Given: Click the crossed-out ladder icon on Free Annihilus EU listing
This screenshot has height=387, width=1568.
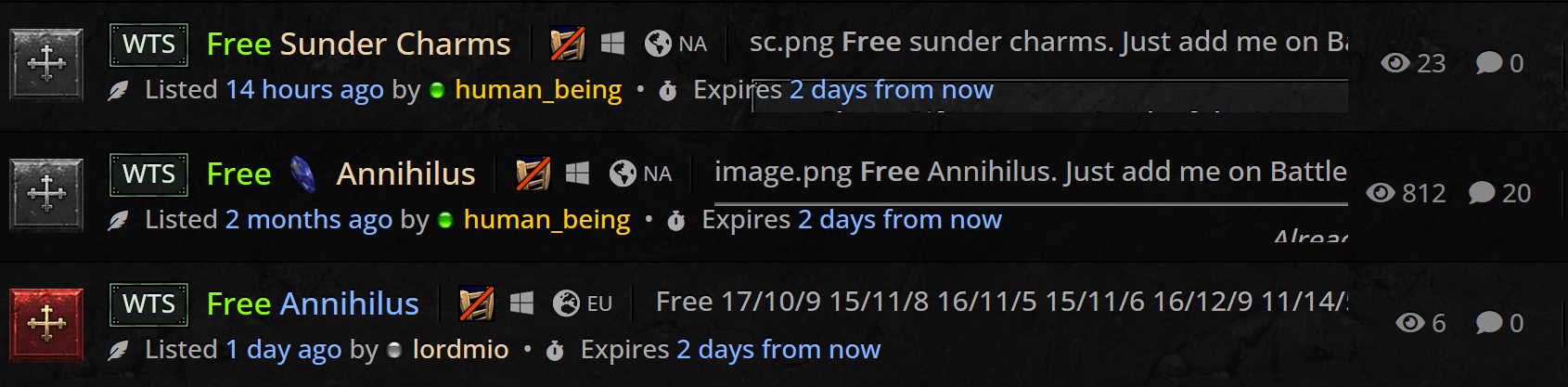Looking at the screenshot, I should coord(477,303).
